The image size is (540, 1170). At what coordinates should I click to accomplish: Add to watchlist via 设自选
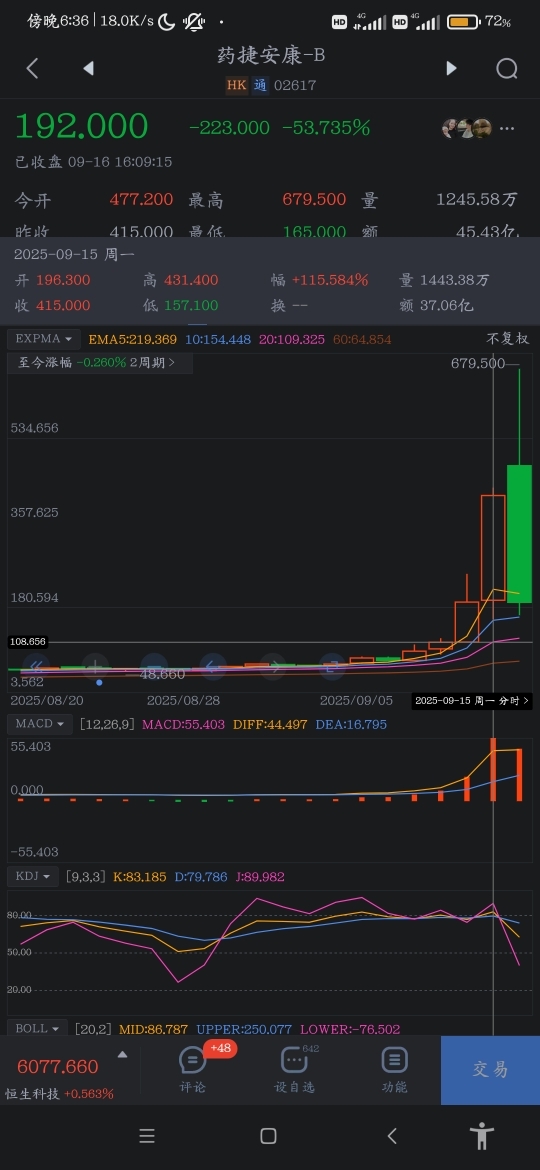(x=294, y=1069)
